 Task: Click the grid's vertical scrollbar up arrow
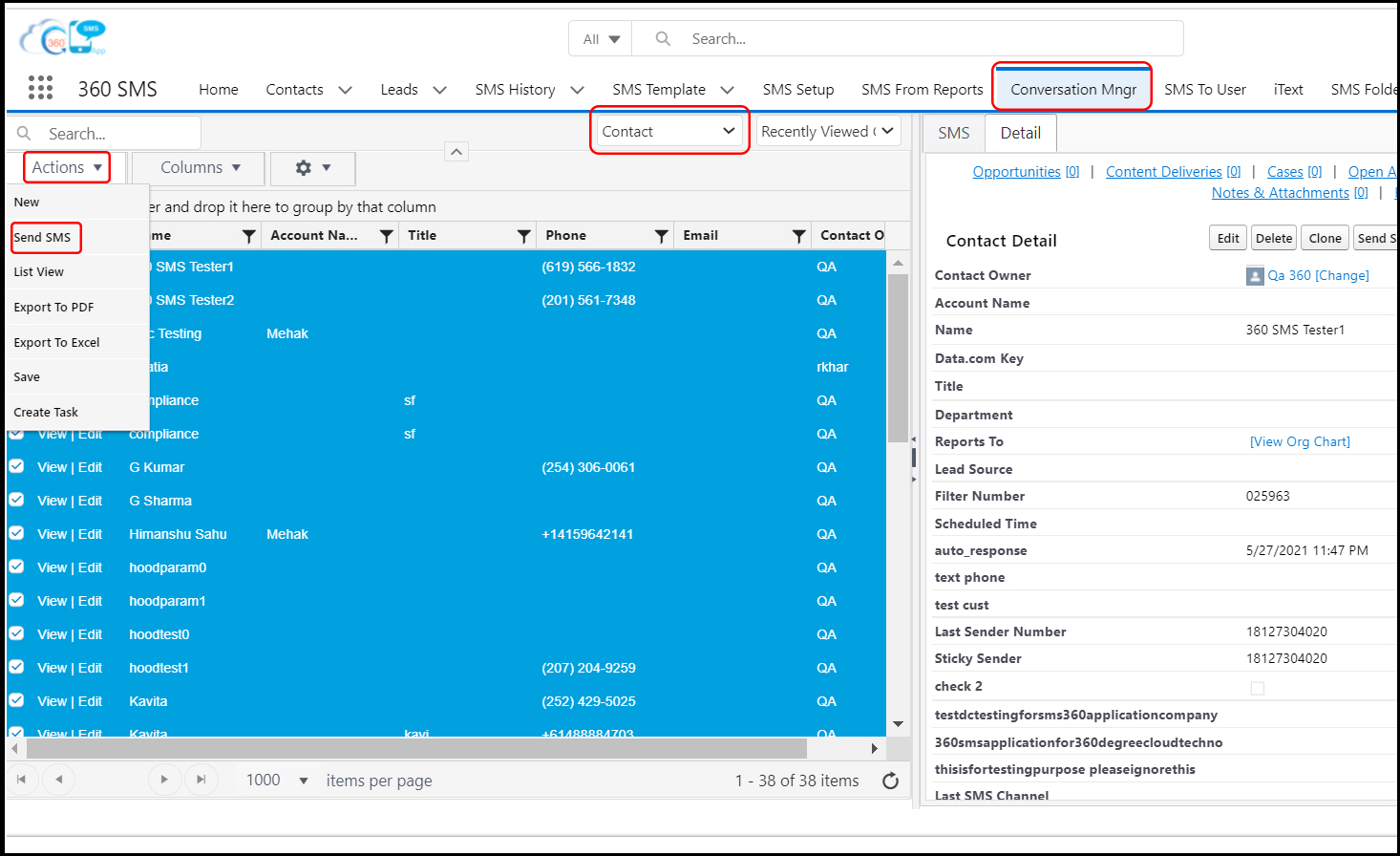click(x=898, y=263)
